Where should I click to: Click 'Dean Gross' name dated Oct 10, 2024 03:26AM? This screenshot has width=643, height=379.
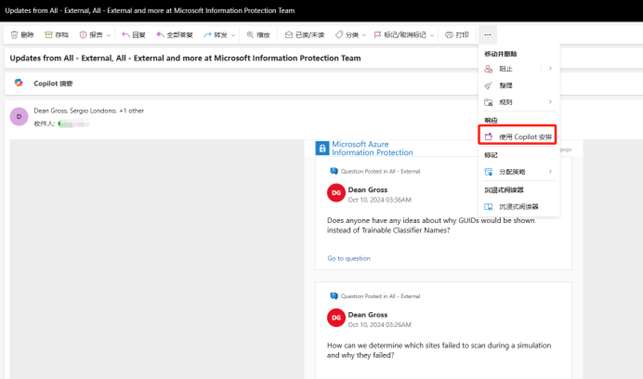(x=368, y=315)
